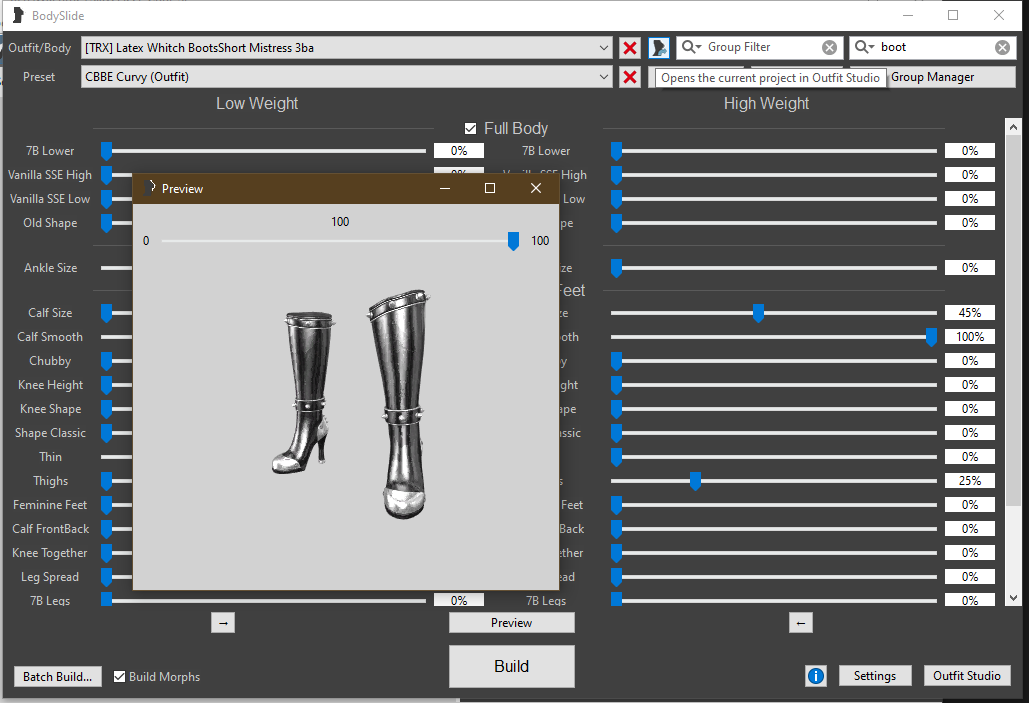This screenshot has width=1029, height=703.
Task: Click scrollbar up arrow in slider panel
Action: coord(1013,127)
